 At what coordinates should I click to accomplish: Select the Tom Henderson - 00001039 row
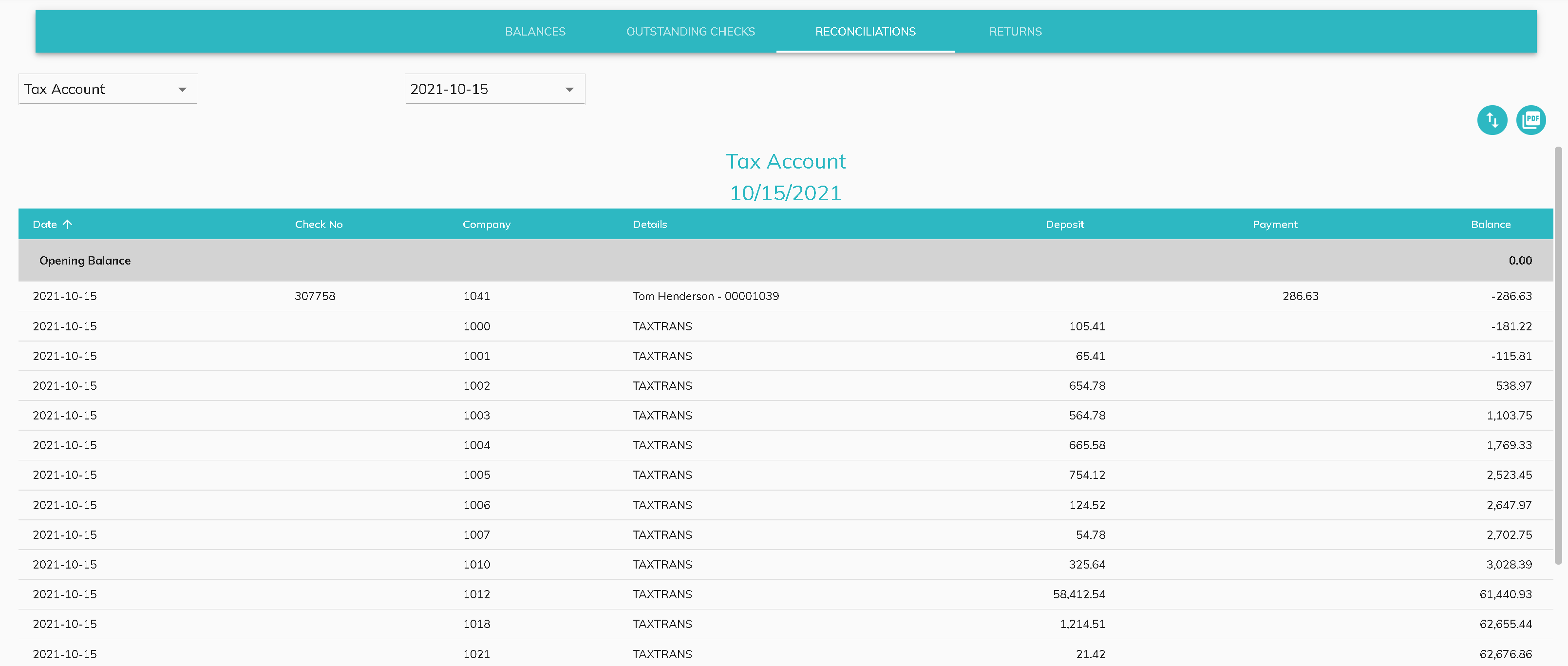coord(705,296)
